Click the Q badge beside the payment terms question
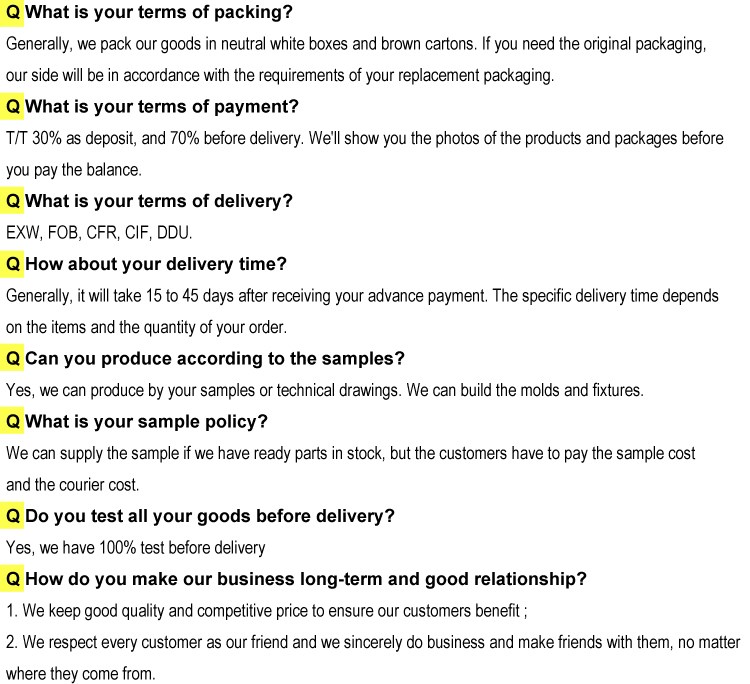 [x=13, y=106]
